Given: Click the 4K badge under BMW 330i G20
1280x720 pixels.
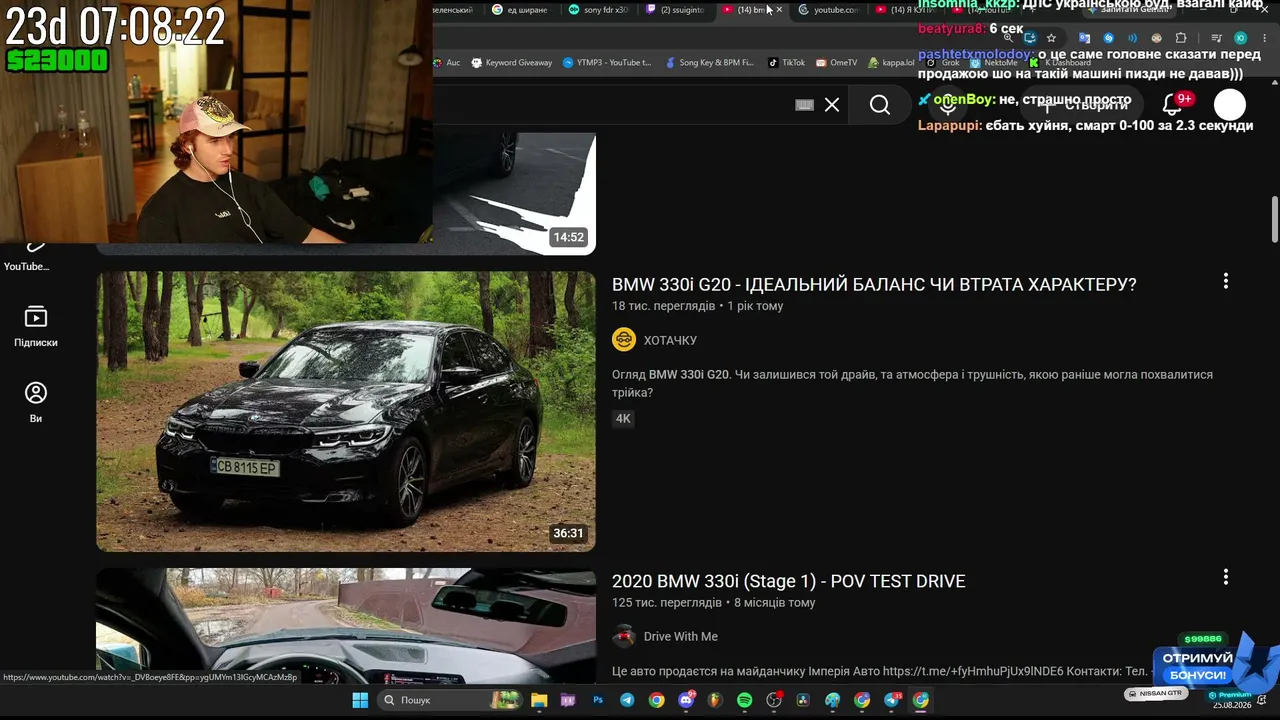Looking at the screenshot, I should [x=623, y=418].
